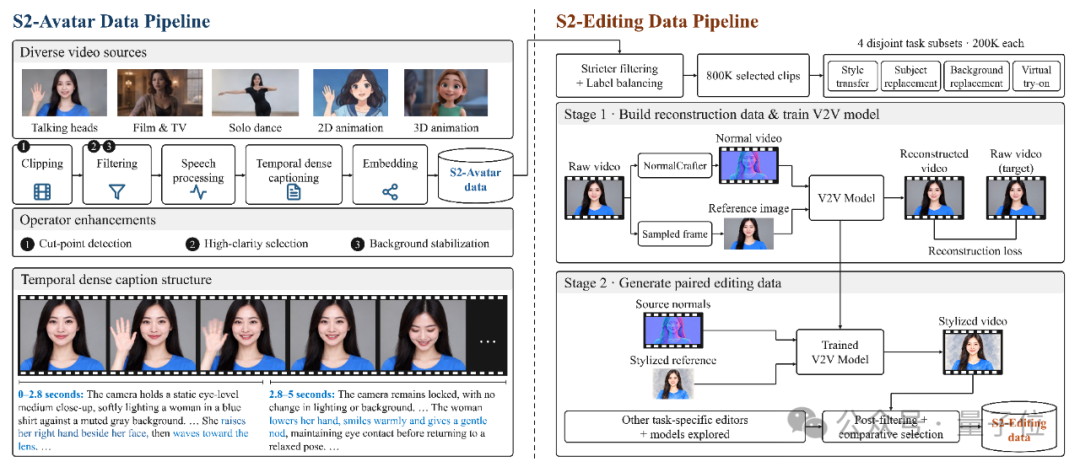Viewport: 1080px width, 467px height.
Task: Click the Source normals film frame
Action: pyautogui.click(x=672, y=329)
